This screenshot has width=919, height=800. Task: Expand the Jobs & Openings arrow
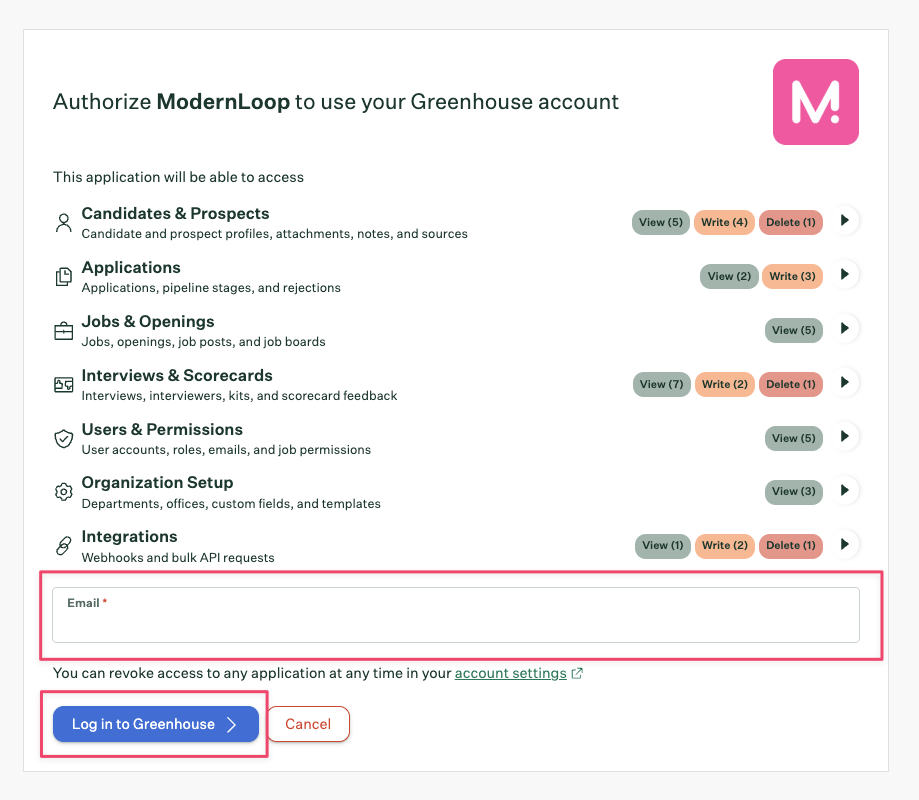(845, 328)
